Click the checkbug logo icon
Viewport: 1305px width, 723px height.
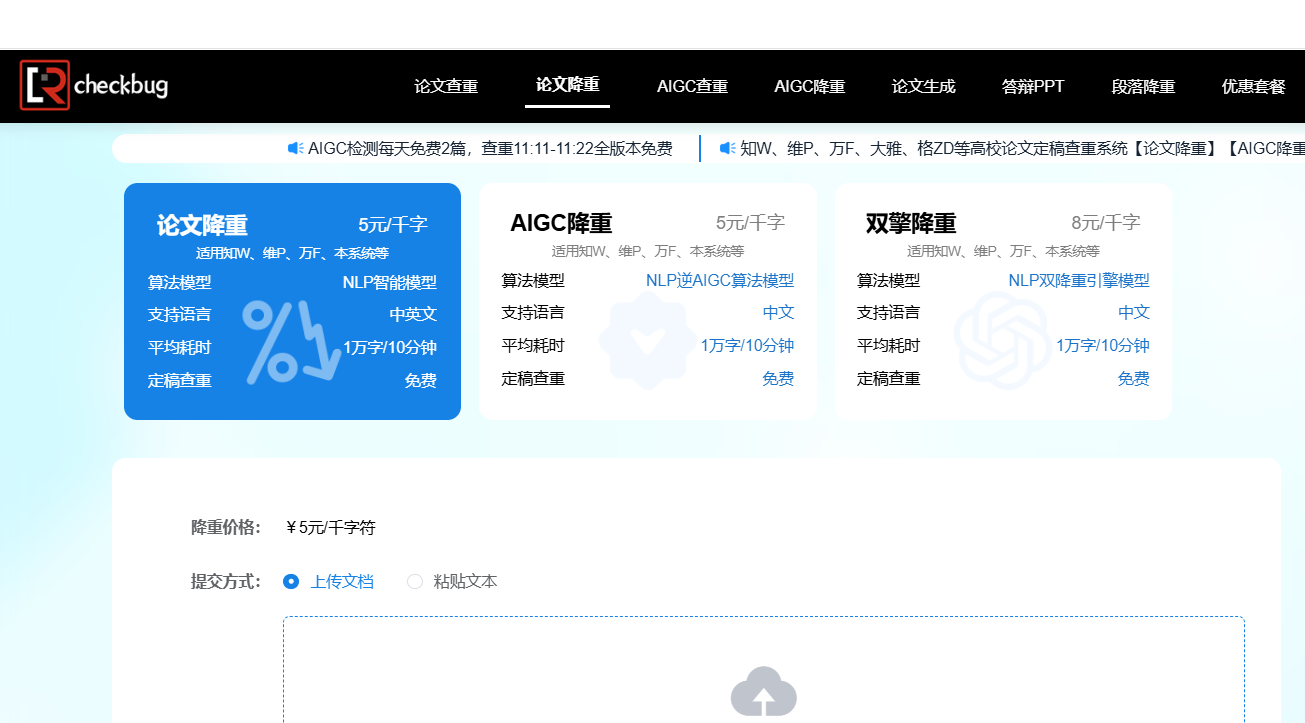click(x=44, y=85)
